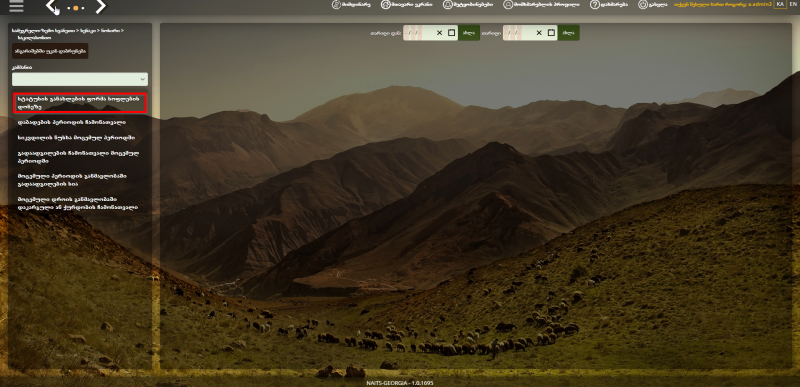Click the question mark help icon
This screenshot has width=800, height=387.
(x=594, y=5)
